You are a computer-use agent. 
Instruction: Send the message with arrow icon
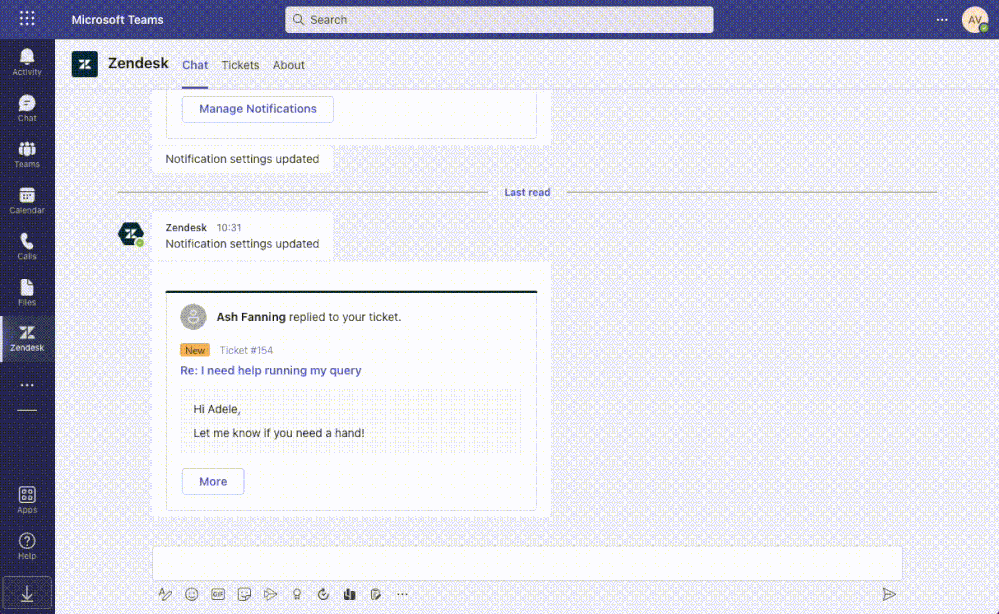pos(889,594)
